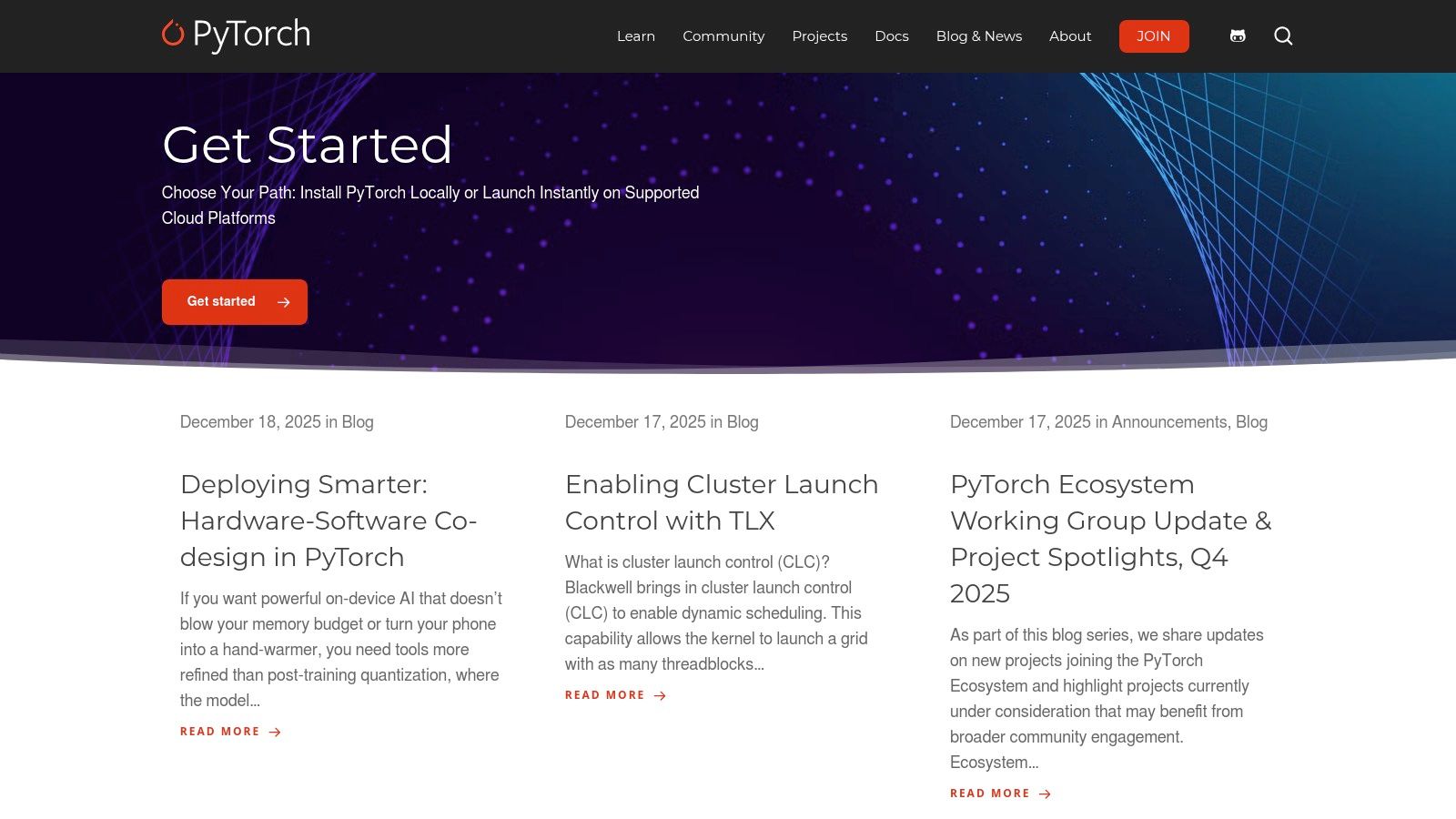
Task: Click the arrow on the Get started button
Action: pos(284,302)
